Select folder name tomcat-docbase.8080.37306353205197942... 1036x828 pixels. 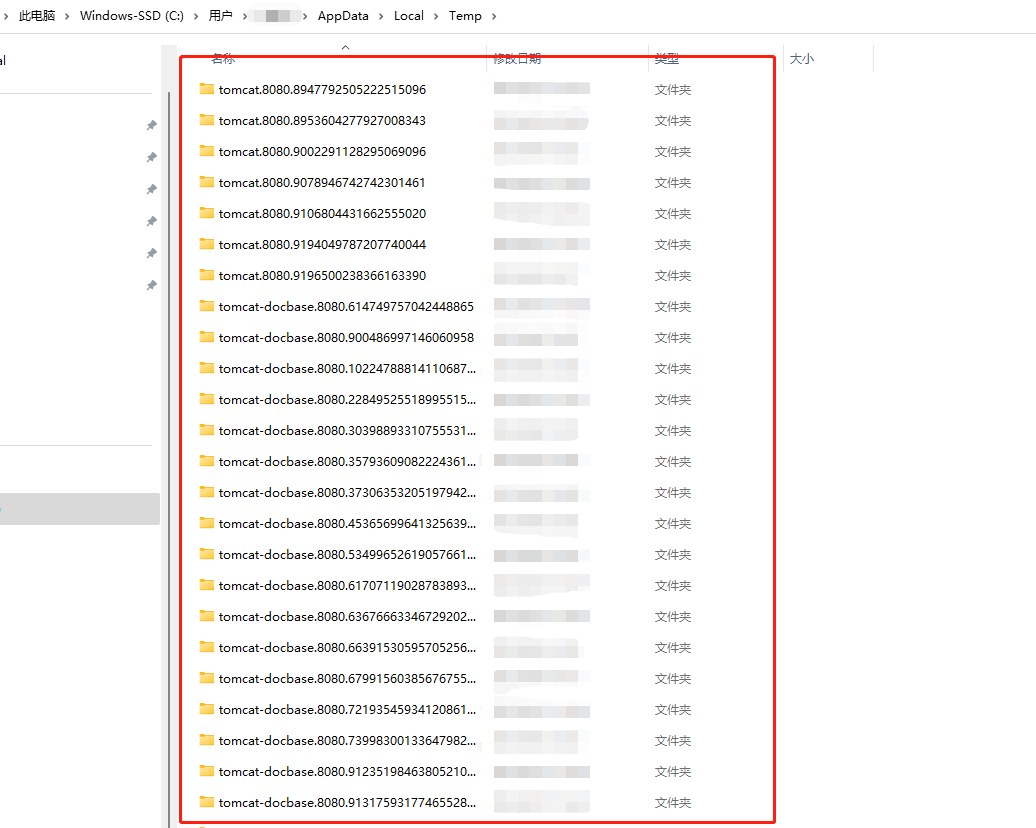point(348,493)
